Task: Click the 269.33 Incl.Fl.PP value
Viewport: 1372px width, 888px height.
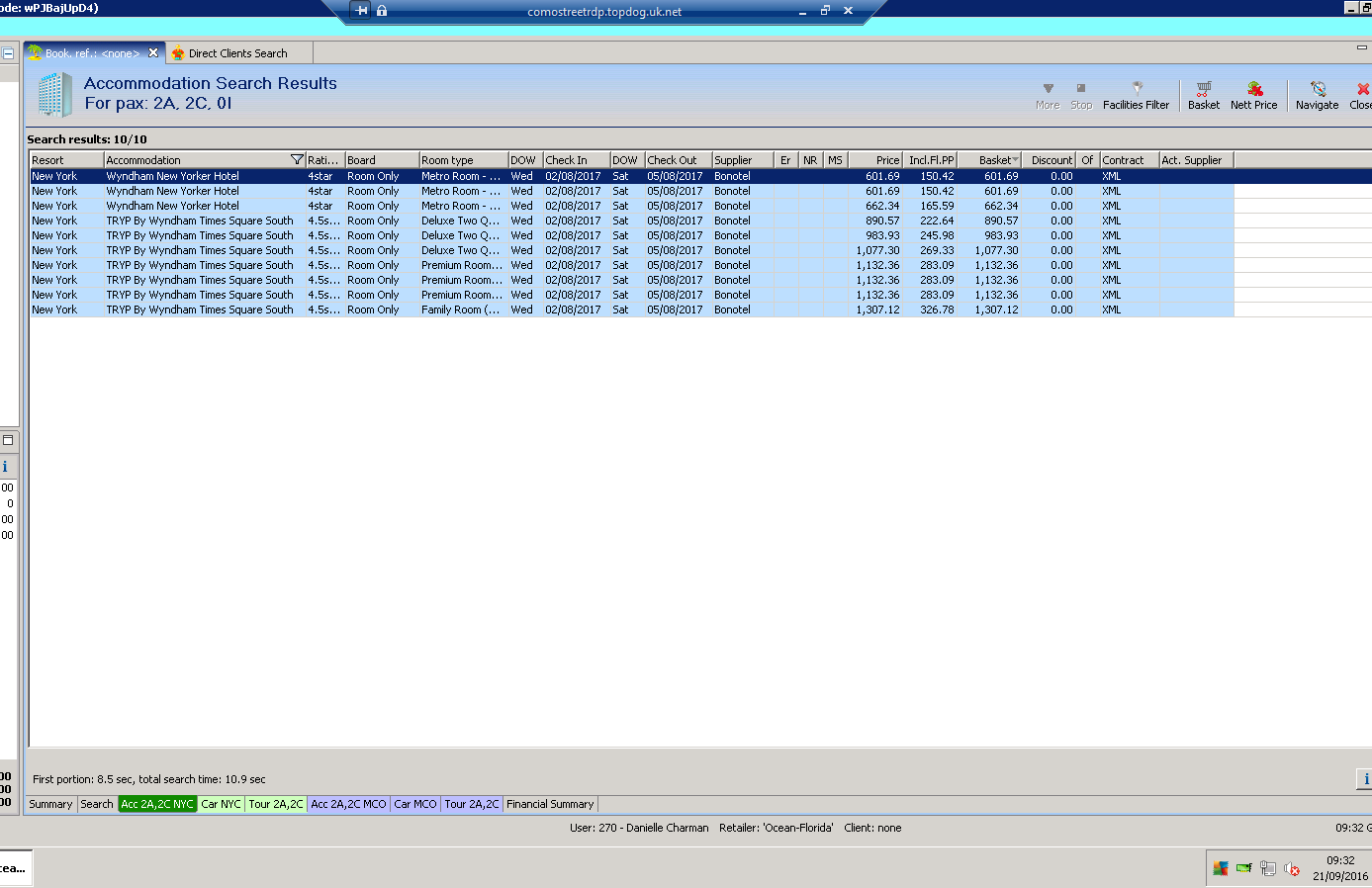Action: 938,250
